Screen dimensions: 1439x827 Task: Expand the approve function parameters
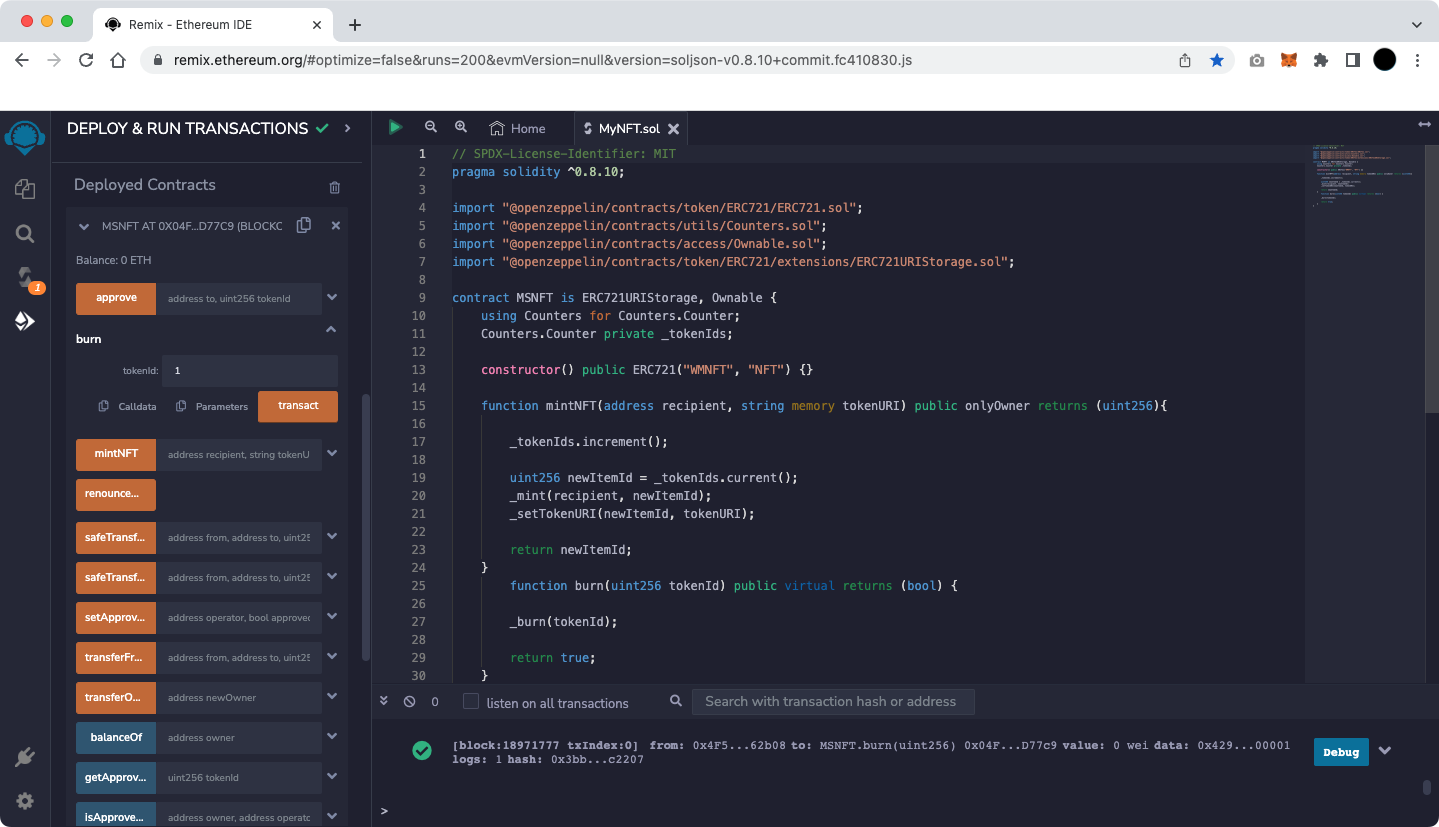coord(332,298)
